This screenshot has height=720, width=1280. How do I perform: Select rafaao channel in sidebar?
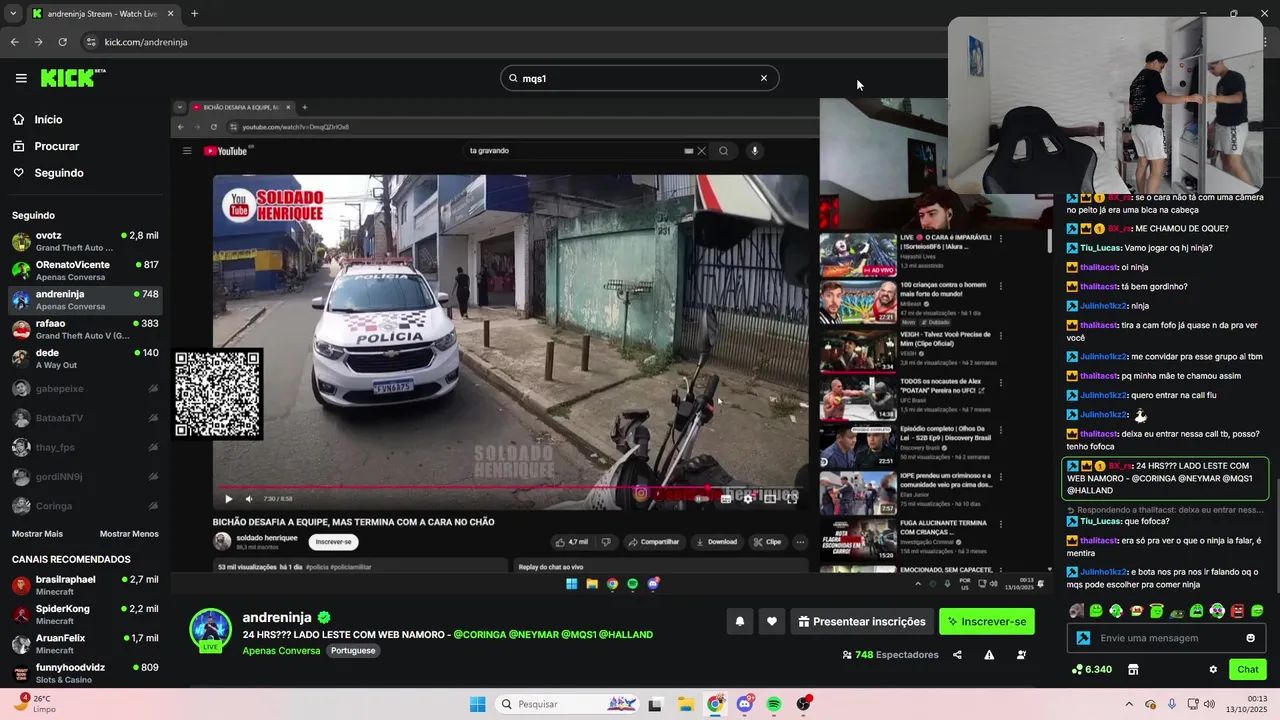tap(85, 329)
